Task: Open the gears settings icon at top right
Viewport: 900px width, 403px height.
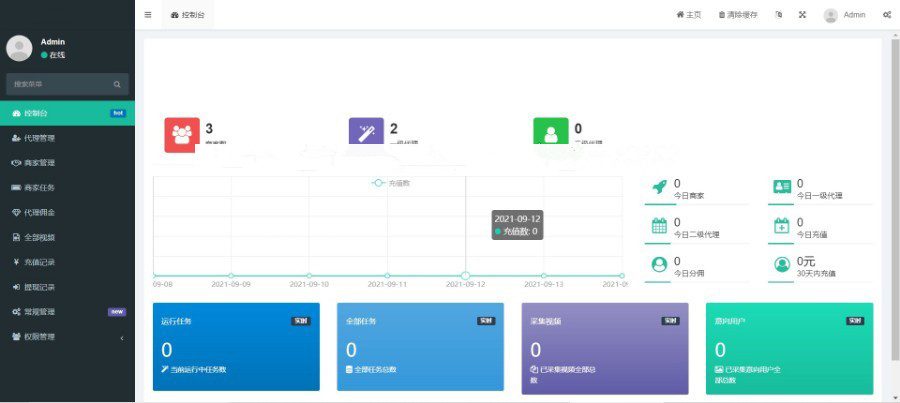Action: pos(887,15)
